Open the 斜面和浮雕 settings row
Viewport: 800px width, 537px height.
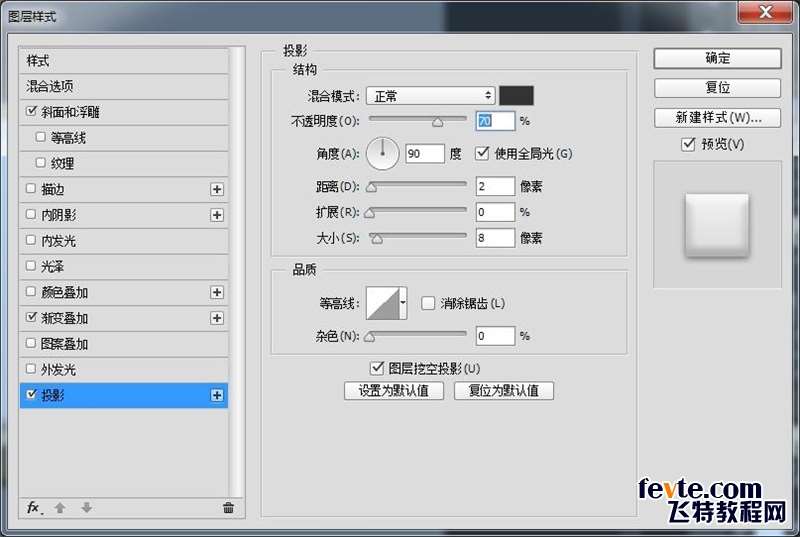pos(123,112)
